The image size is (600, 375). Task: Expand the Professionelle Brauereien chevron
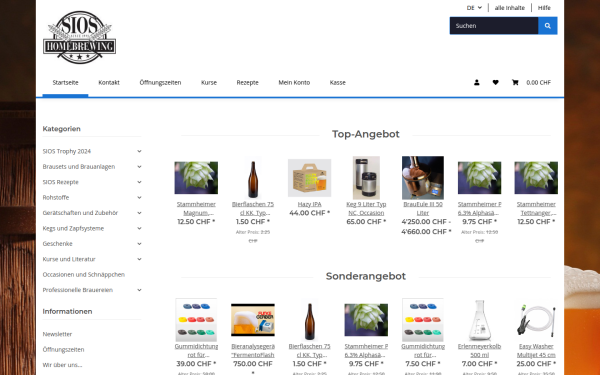pyautogui.click(x=139, y=290)
